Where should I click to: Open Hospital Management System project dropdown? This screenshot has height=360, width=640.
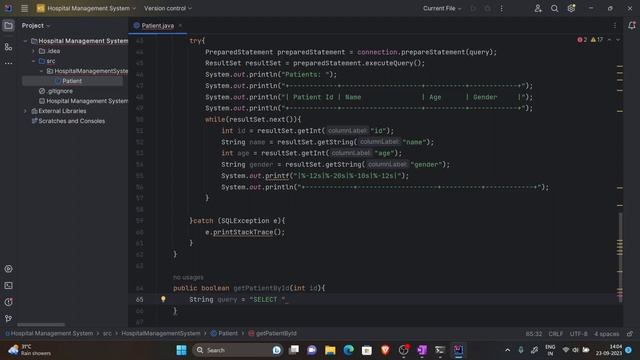point(86,8)
